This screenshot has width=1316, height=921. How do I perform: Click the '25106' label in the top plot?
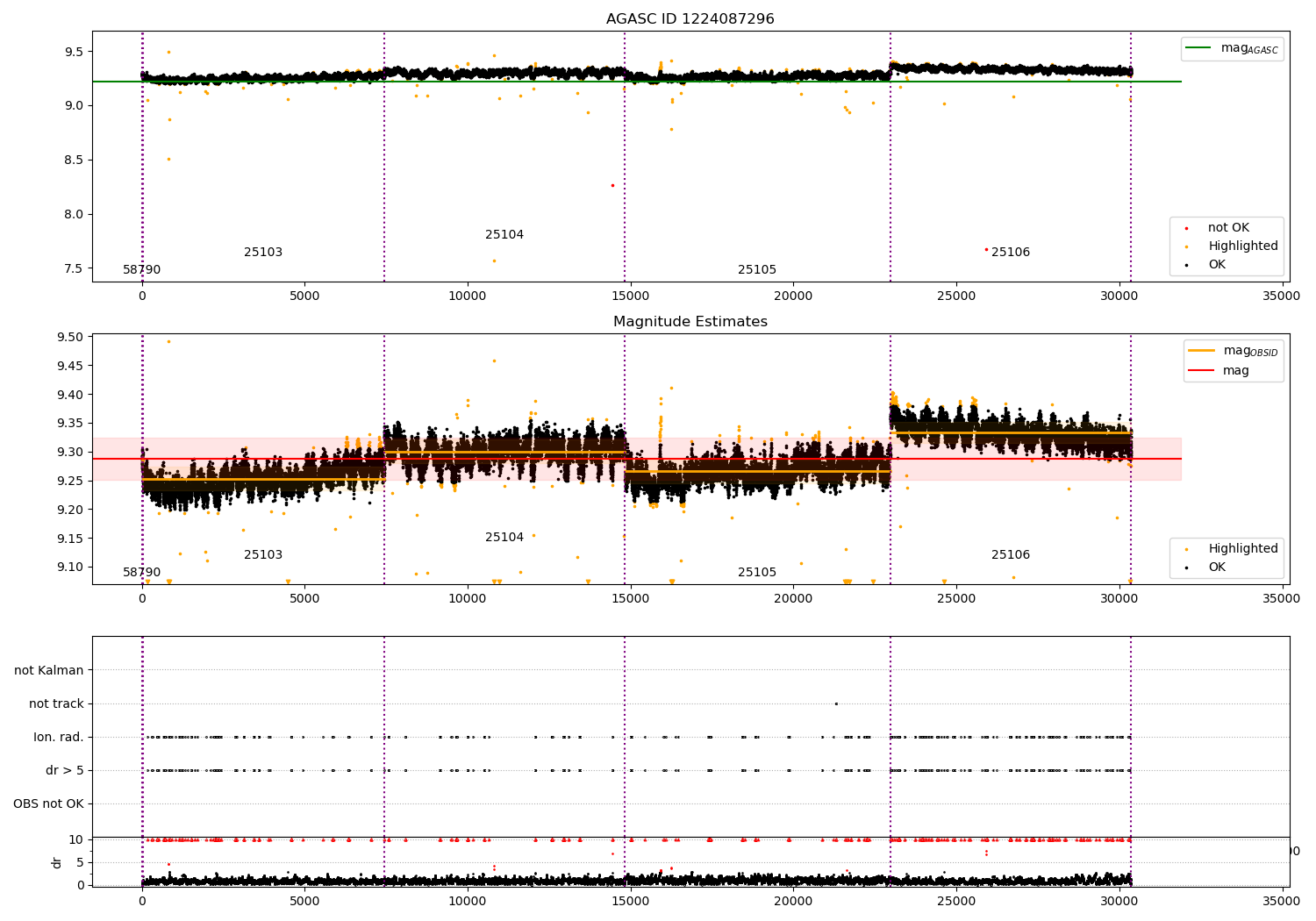pyautogui.click(x=1011, y=253)
